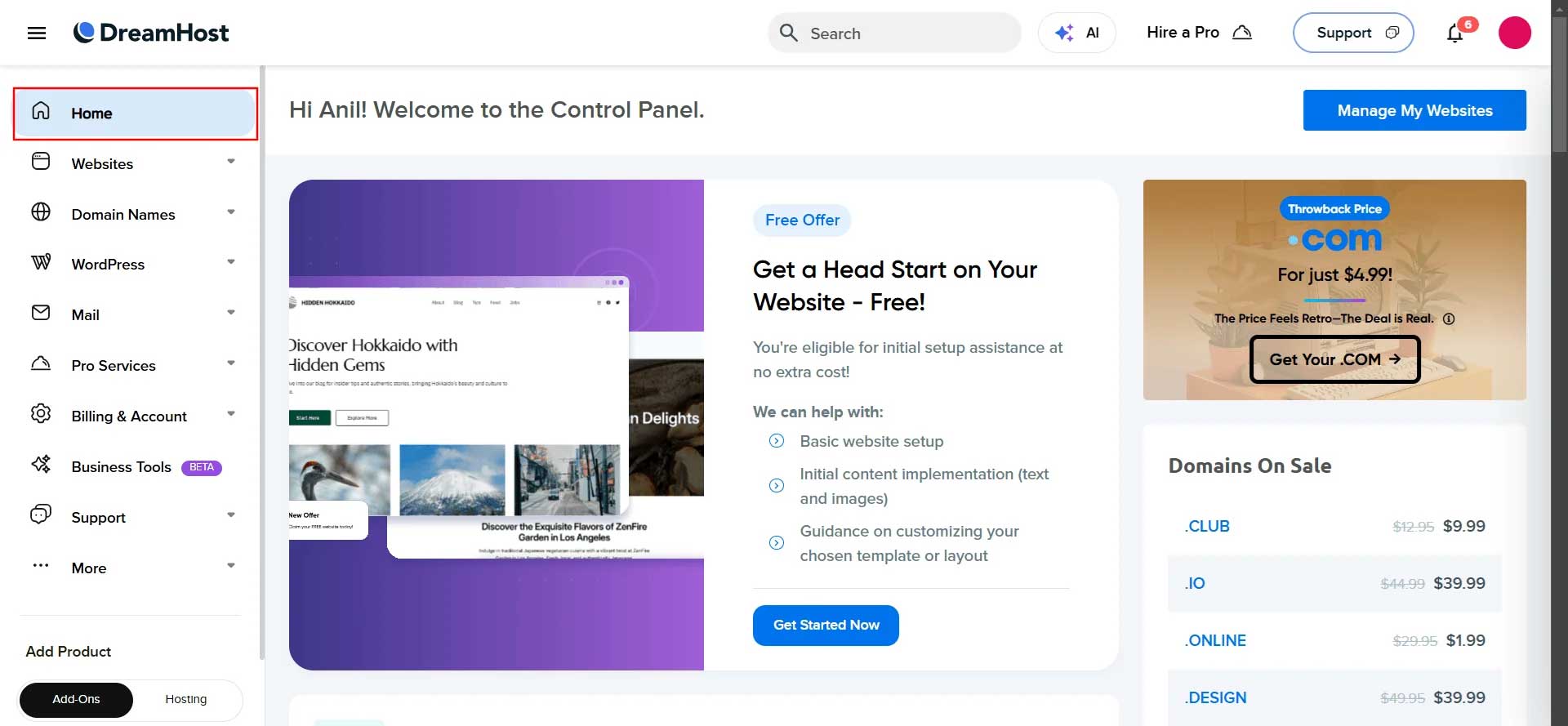
Task: Click the DreamHost logo
Action: pos(151,33)
